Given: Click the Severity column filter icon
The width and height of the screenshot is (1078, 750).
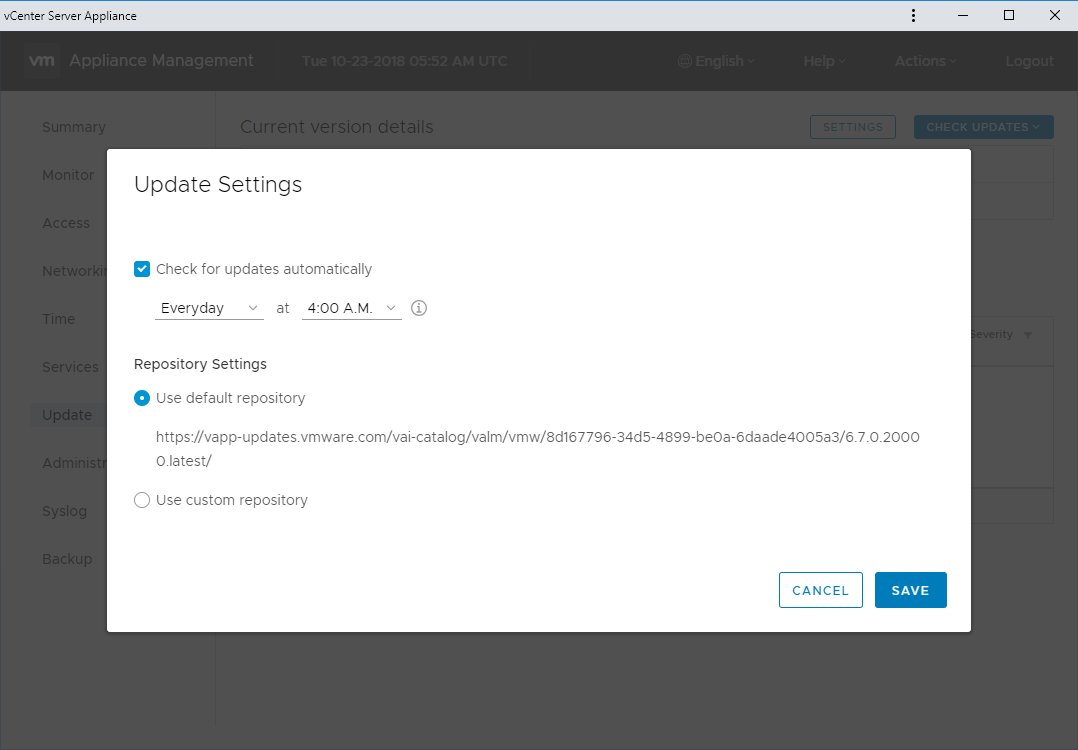Looking at the screenshot, I should click(x=1028, y=335).
